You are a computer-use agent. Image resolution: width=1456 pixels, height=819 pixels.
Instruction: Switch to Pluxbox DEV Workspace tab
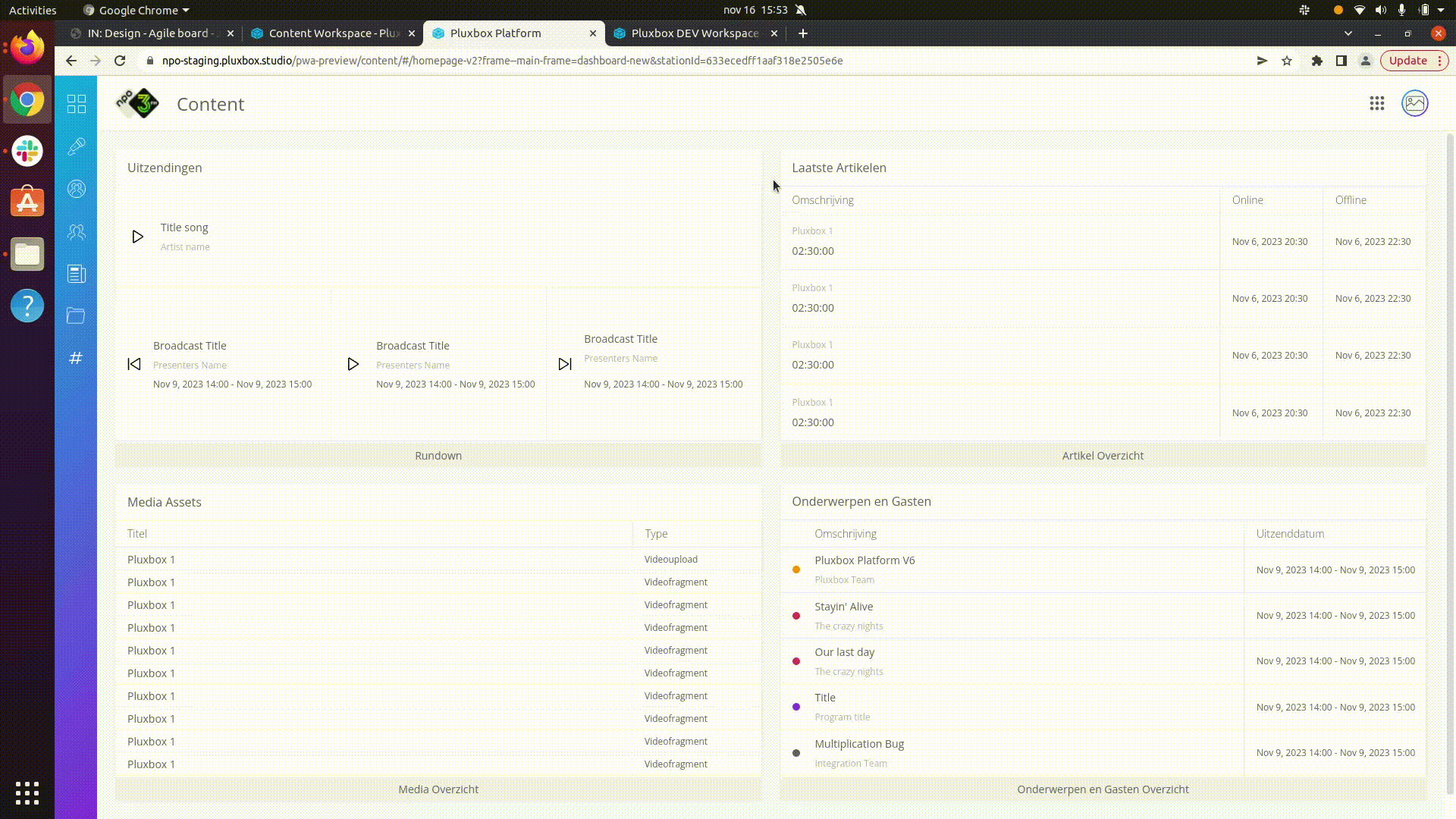[694, 33]
